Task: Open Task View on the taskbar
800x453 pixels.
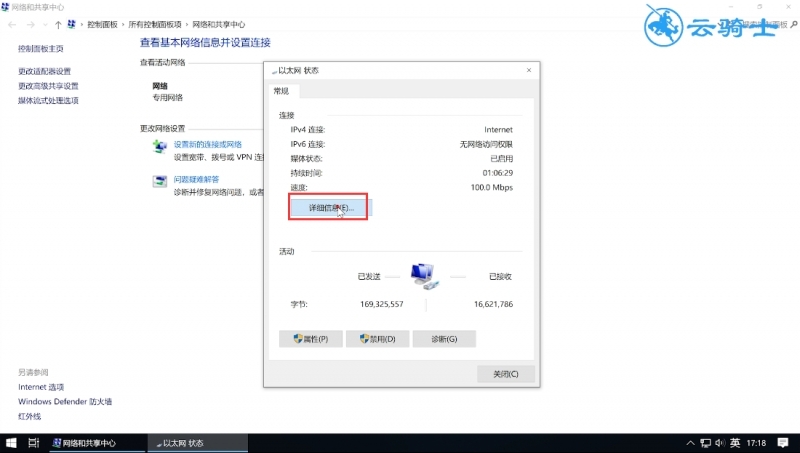Action: click(34, 443)
